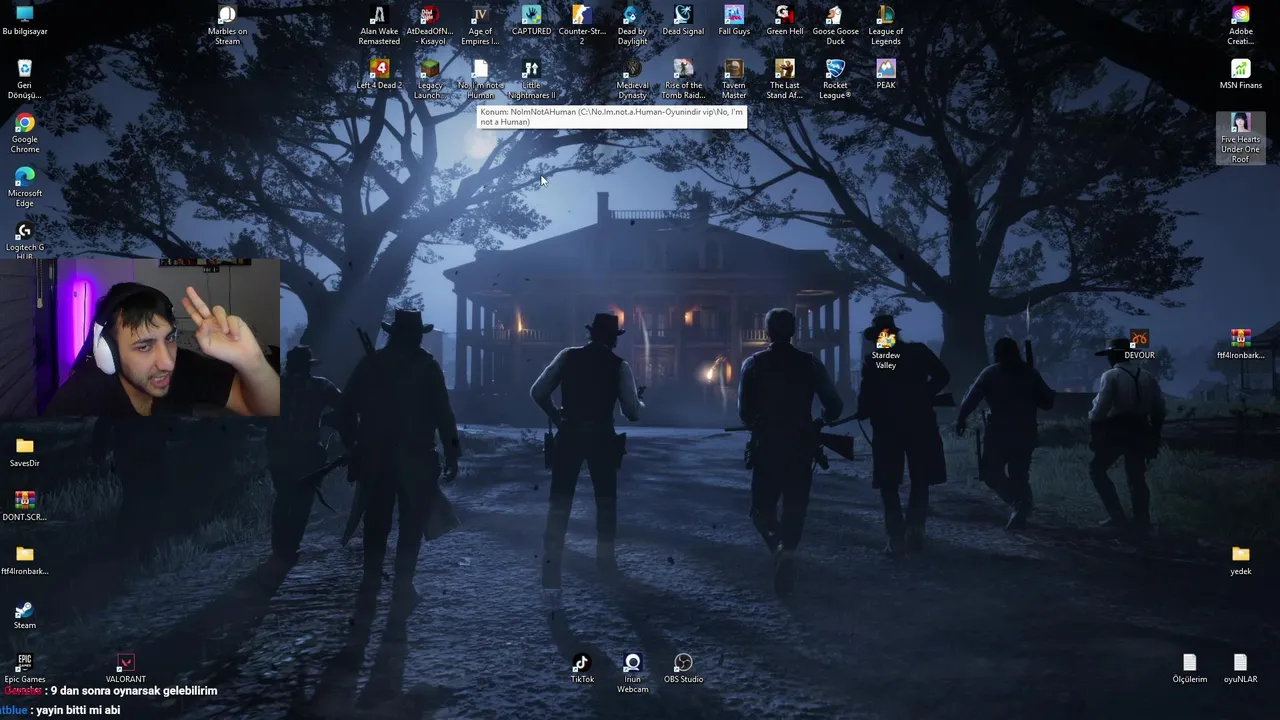Select the Little Nightmares II shortcut
The width and height of the screenshot is (1280, 720).
click(531, 79)
